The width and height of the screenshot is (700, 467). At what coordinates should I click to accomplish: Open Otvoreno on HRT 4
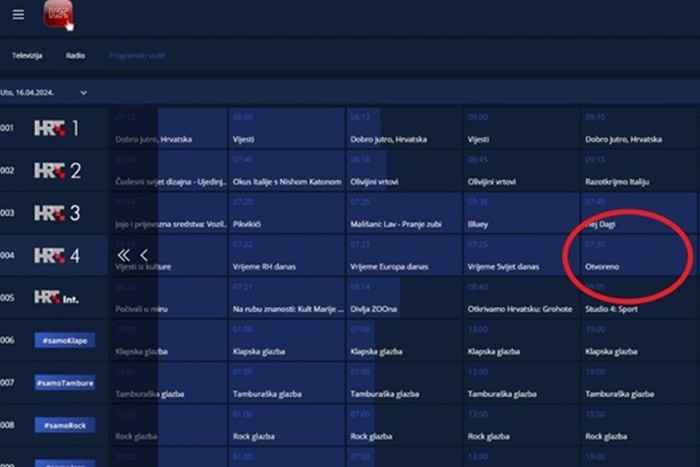click(x=639, y=255)
